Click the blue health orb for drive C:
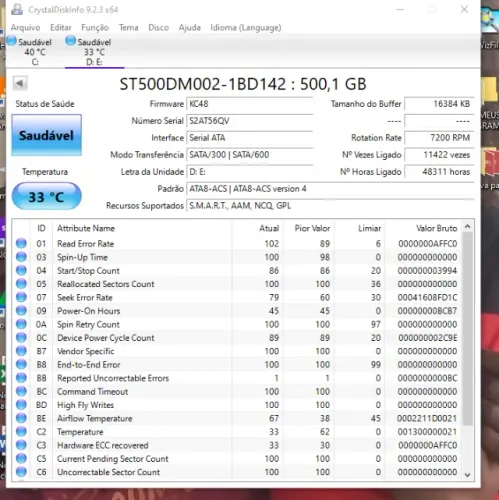This screenshot has width=499, height=500. tap(12, 41)
